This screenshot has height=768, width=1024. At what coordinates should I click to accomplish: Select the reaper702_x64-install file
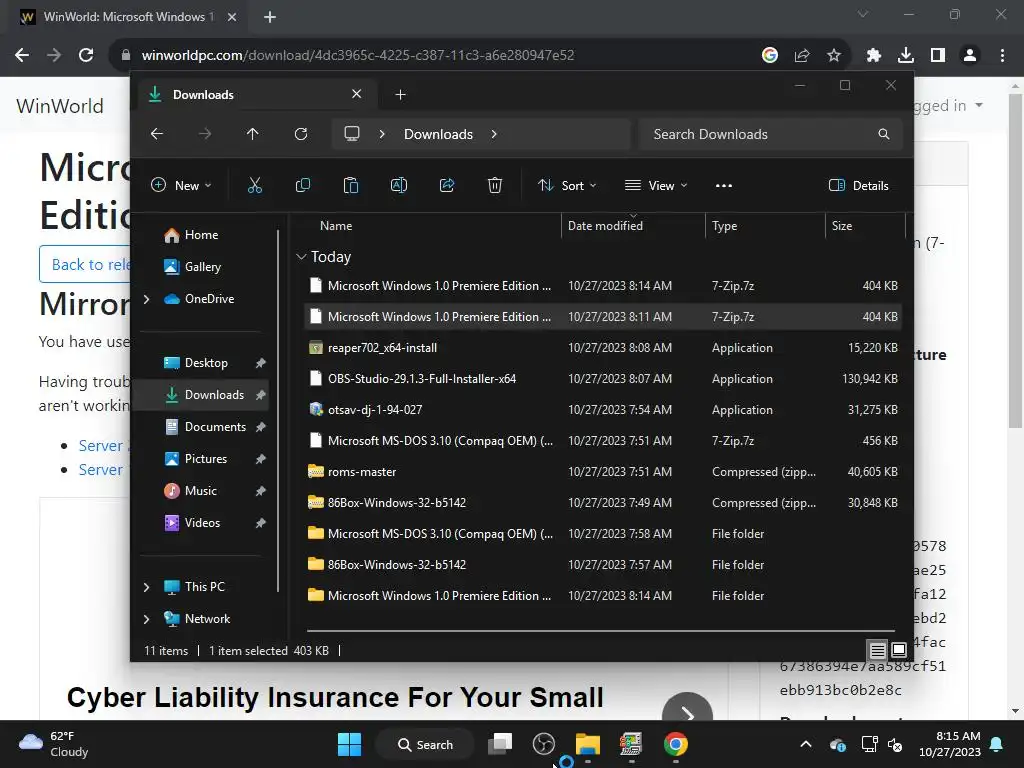point(604,348)
